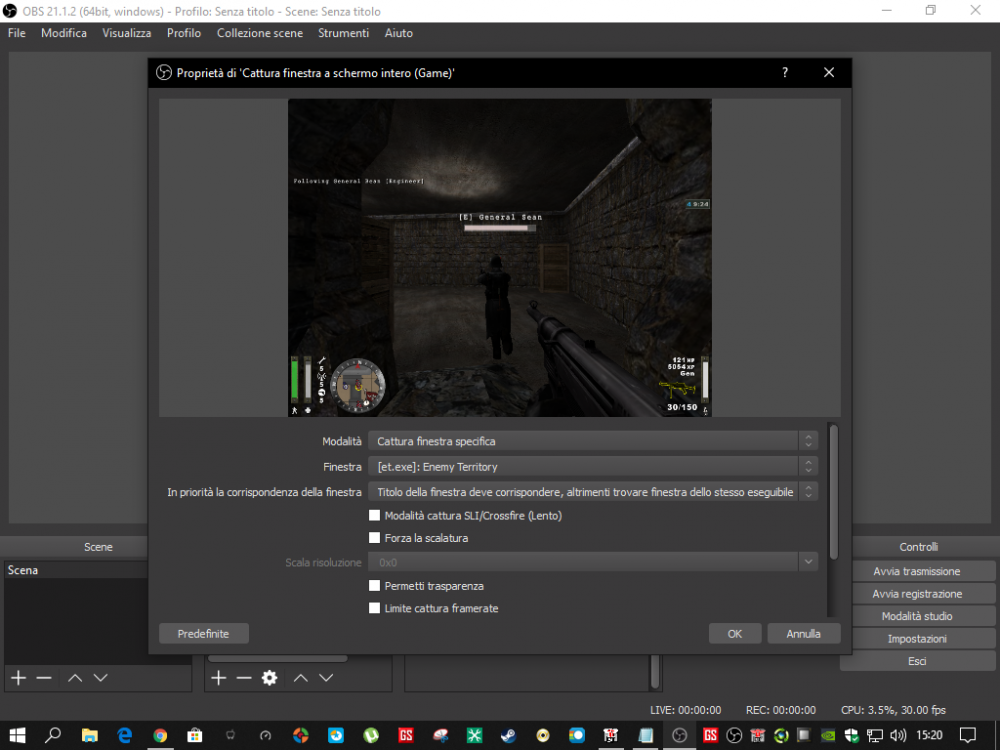Image resolution: width=1000 pixels, height=750 pixels.
Task: Select Scena in scenes list
Action: [75, 570]
